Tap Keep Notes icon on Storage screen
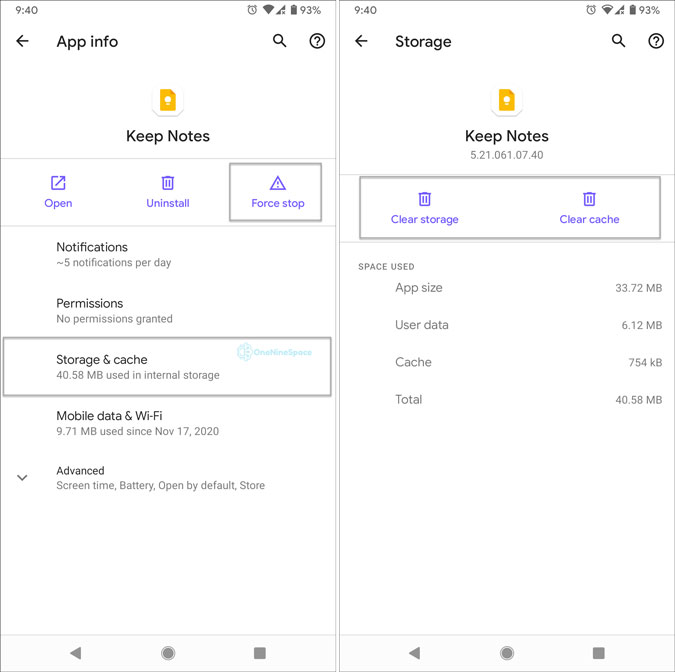This screenshot has width=675, height=672. tap(507, 101)
